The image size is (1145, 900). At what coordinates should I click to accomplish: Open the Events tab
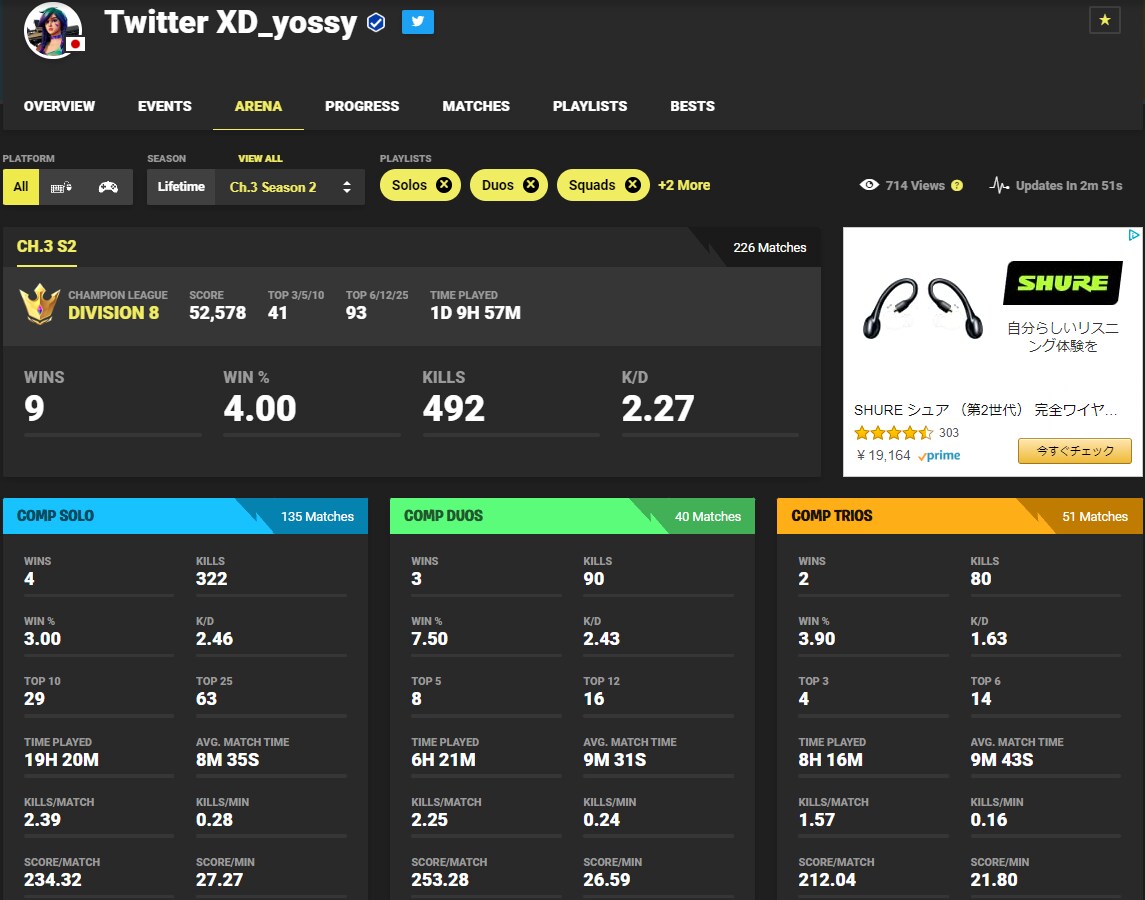[165, 106]
